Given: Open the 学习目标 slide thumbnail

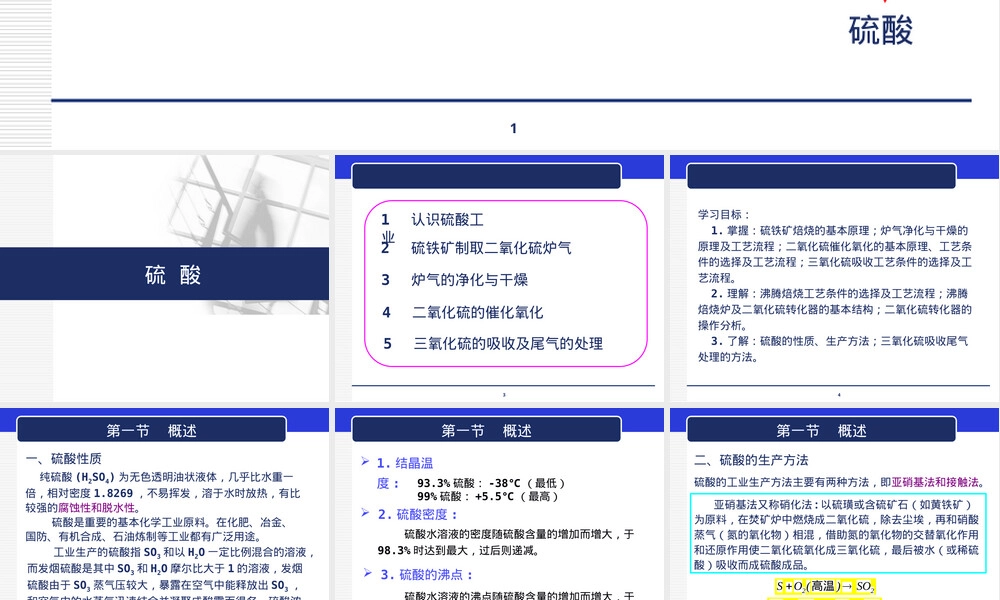Looking at the screenshot, I should click(835, 278).
